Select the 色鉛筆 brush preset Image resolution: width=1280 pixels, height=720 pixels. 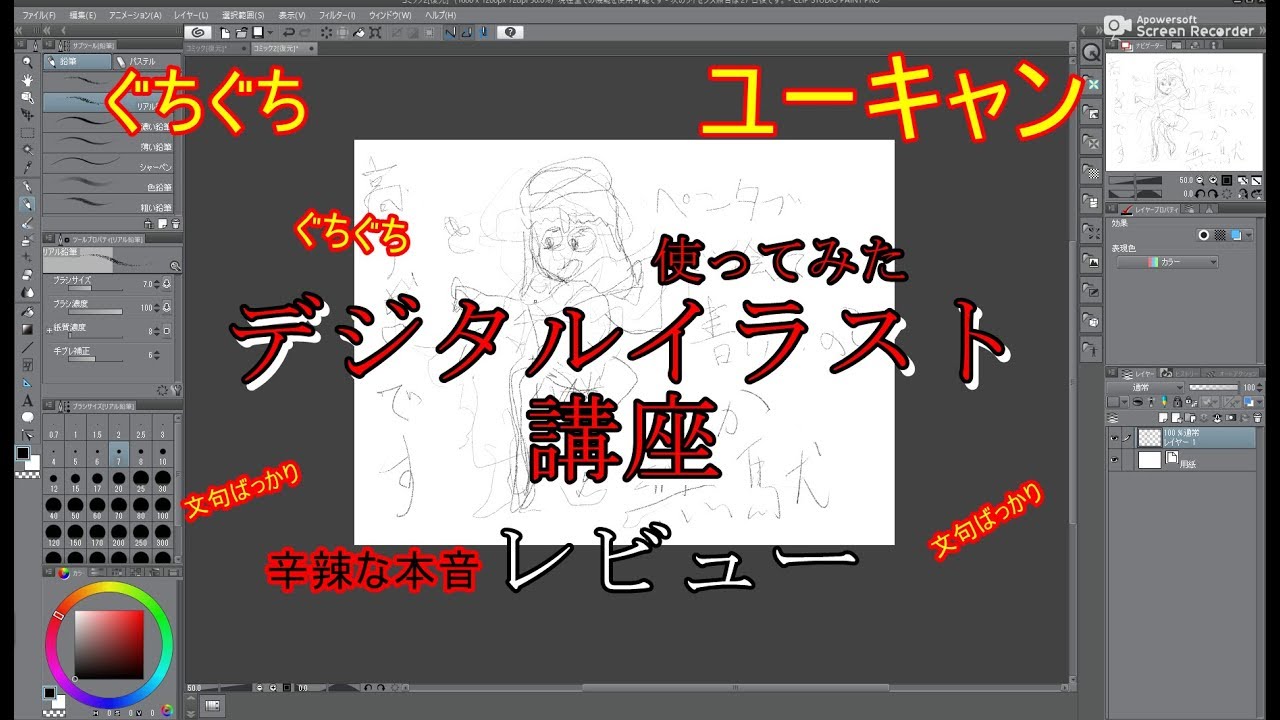pyautogui.click(x=109, y=187)
